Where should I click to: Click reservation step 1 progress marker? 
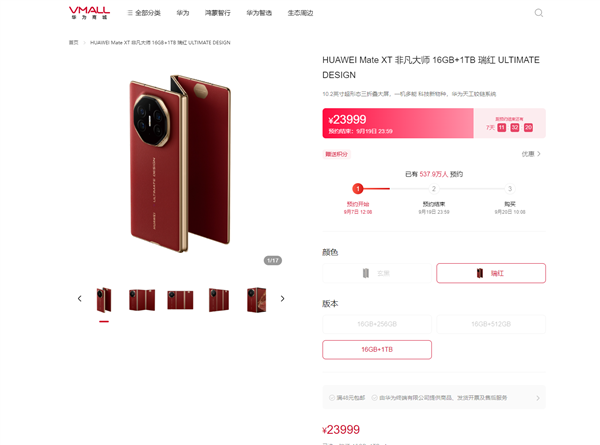pyautogui.click(x=358, y=189)
